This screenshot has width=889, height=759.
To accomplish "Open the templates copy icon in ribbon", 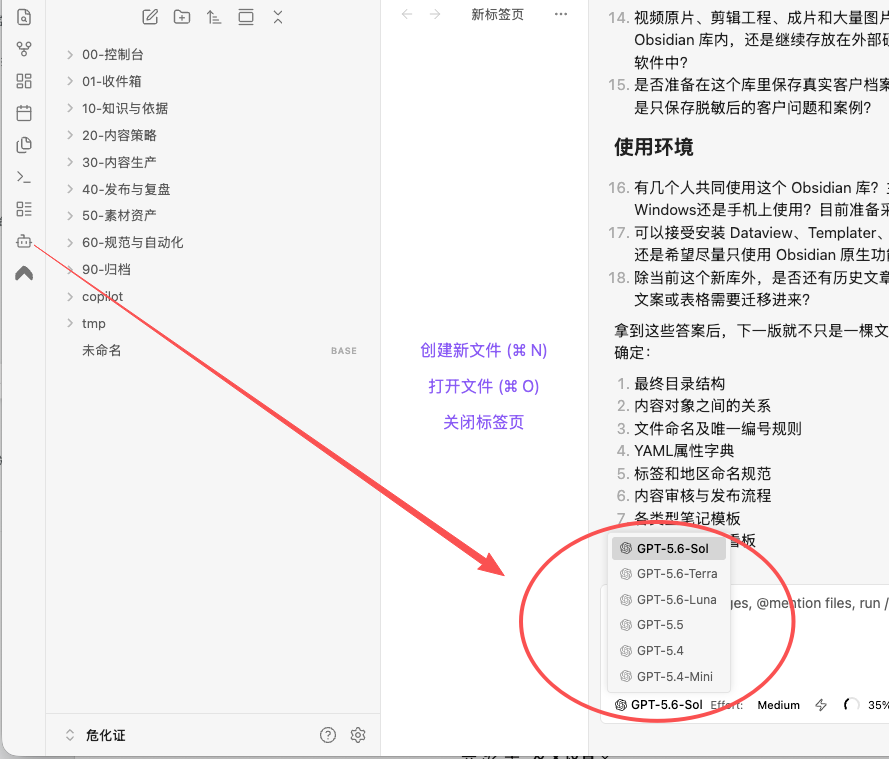I will (x=24, y=145).
